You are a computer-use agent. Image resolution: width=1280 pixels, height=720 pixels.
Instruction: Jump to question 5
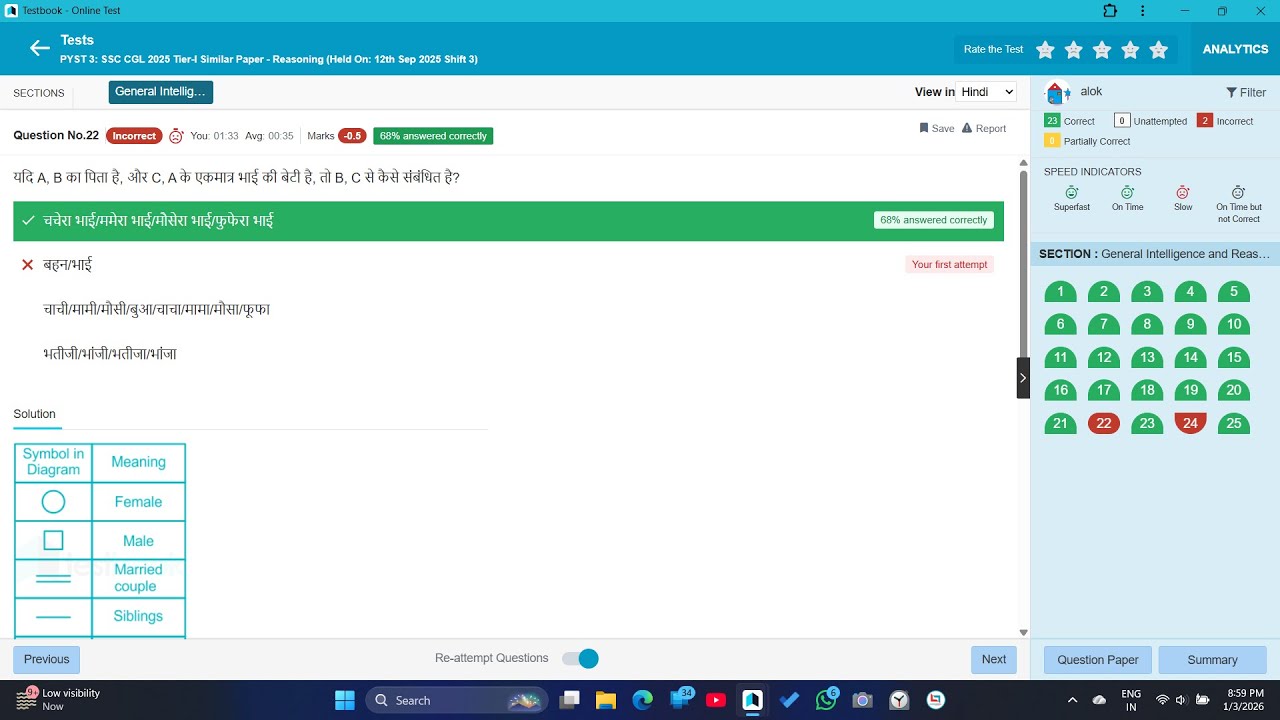tap(1234, 292)
